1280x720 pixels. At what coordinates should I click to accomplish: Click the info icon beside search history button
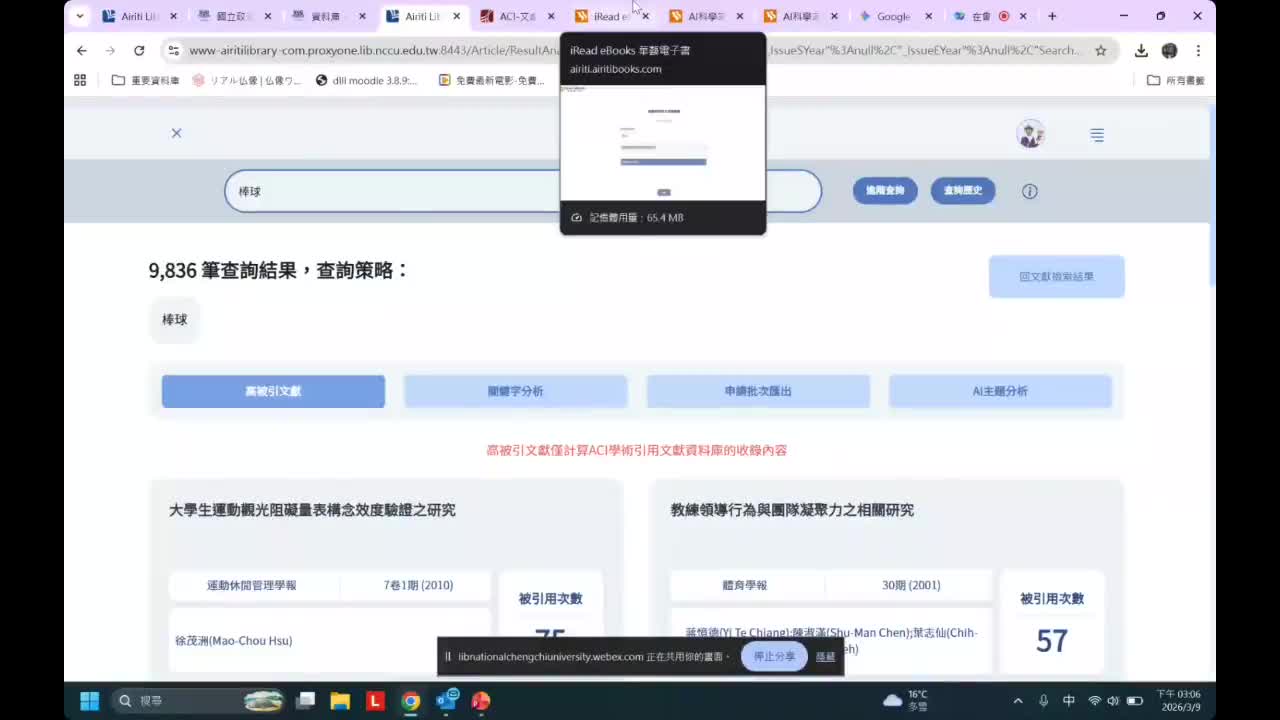click(x=1029, y=191)
